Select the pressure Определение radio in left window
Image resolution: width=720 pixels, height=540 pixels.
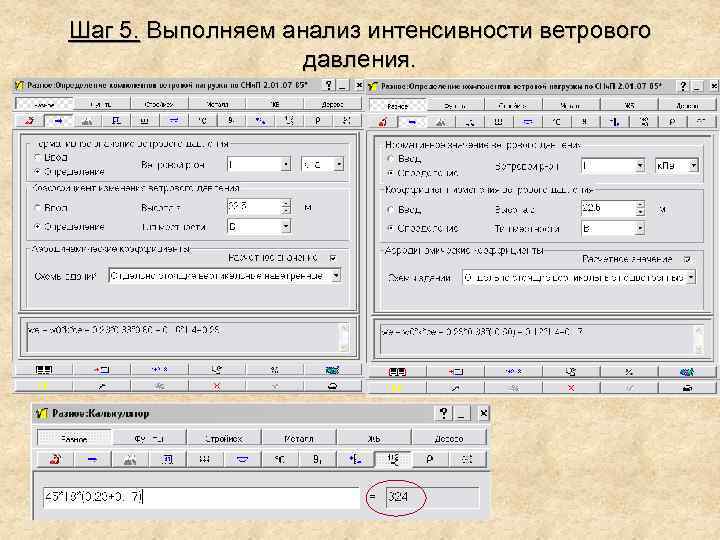pyautogui.click(x=38, y=171)
